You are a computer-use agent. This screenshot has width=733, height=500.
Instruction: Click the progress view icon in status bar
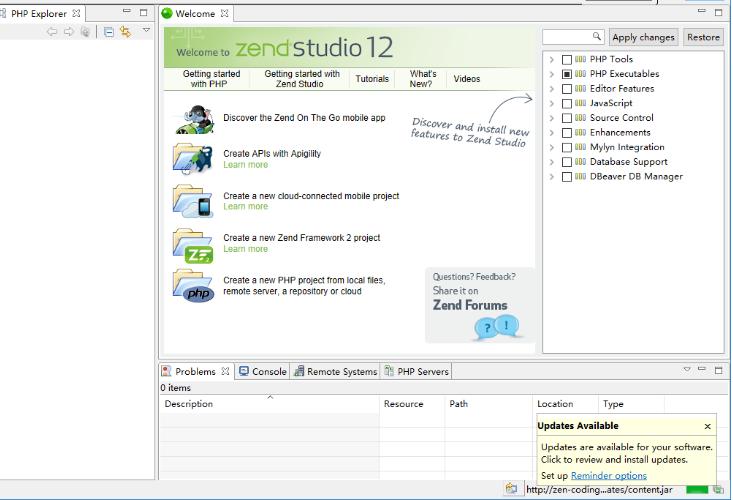[718, 490]
